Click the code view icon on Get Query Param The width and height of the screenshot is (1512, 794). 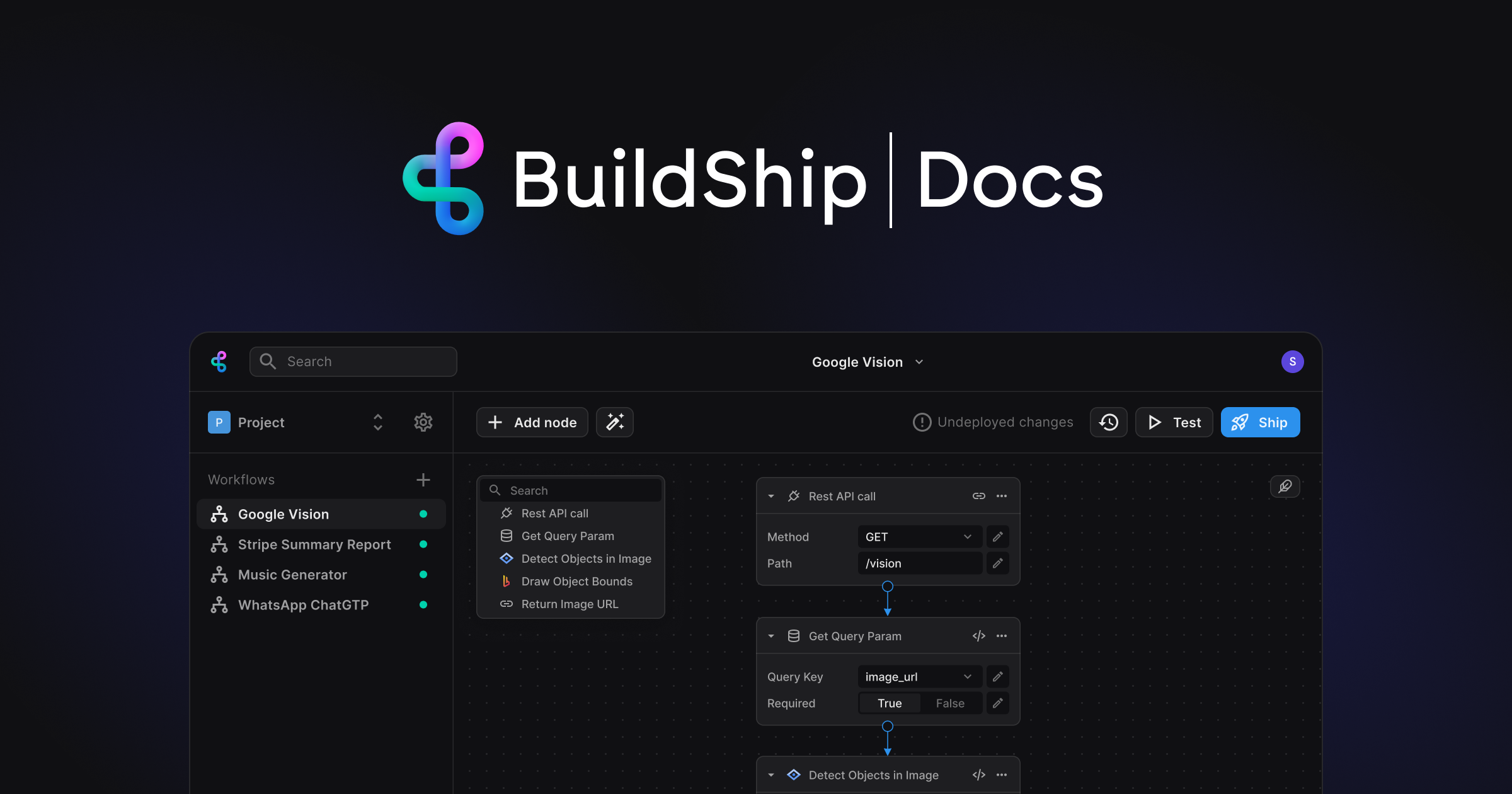978,636
